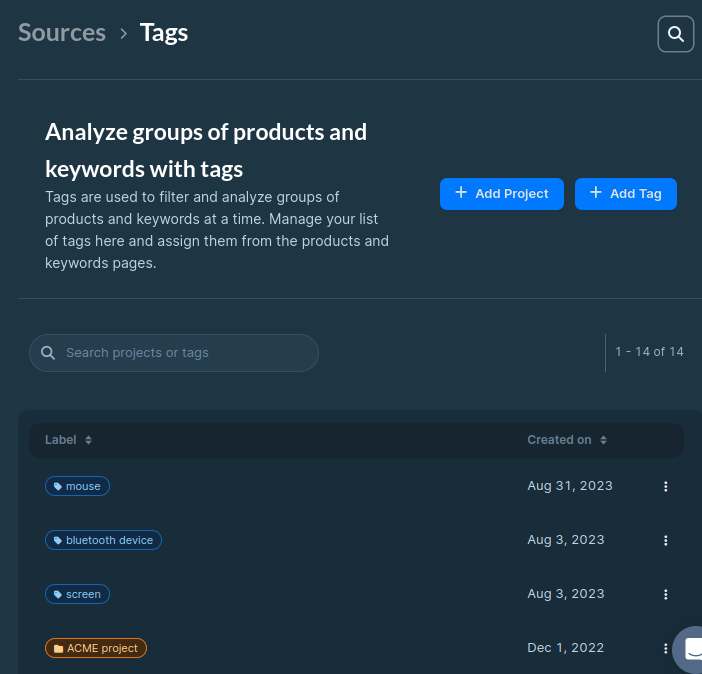Select the mouse tag label
702x674 pixels.
tap(77, 486)
